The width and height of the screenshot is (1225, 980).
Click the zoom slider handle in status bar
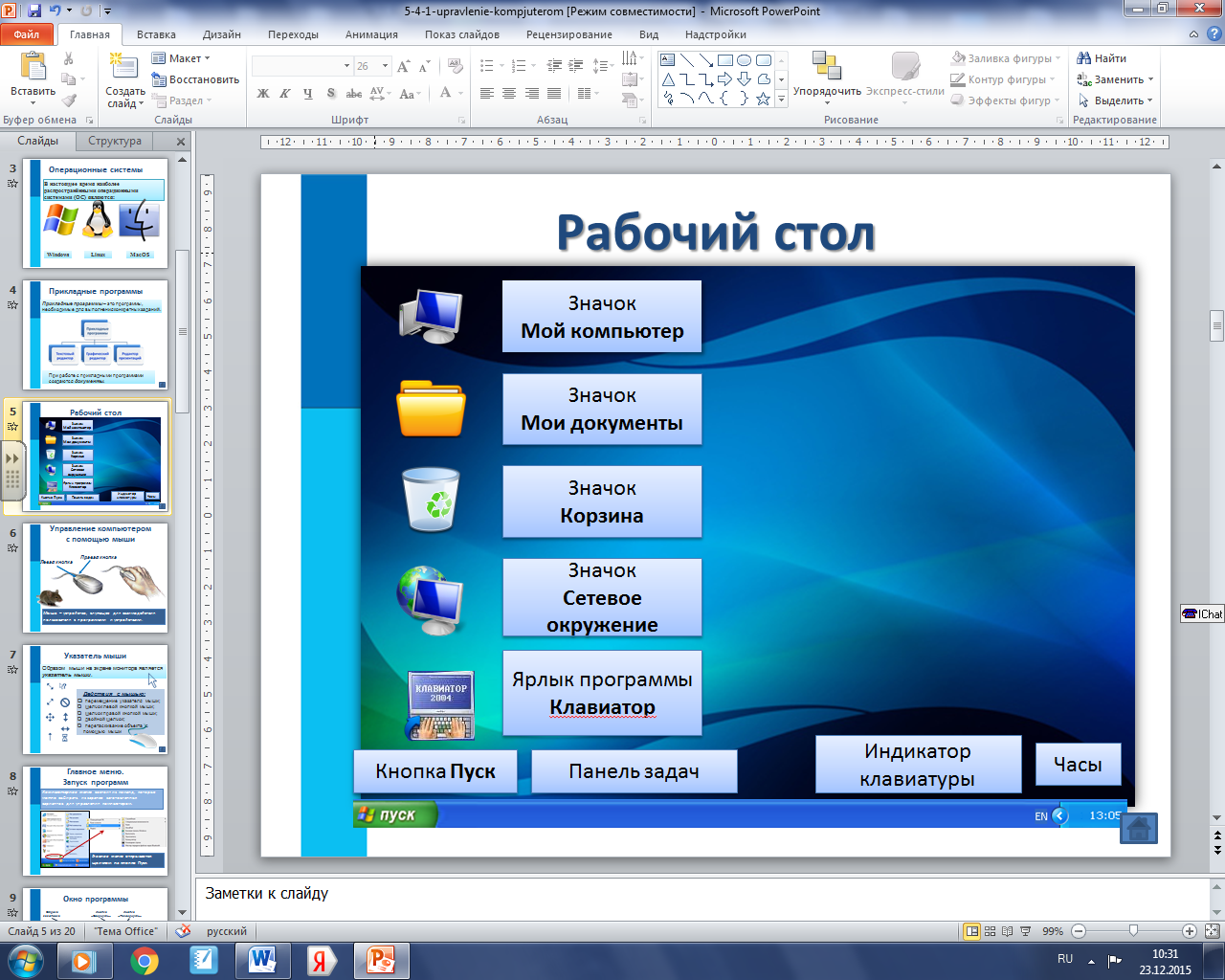tap(1134, 930)
